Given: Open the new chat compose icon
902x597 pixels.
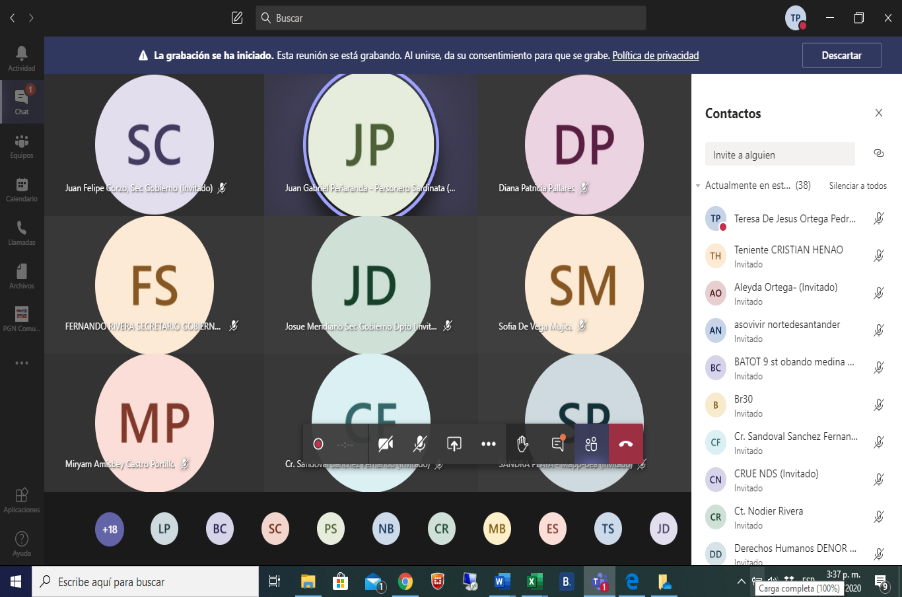Looking at the screenshot, I should click(237, 18).
